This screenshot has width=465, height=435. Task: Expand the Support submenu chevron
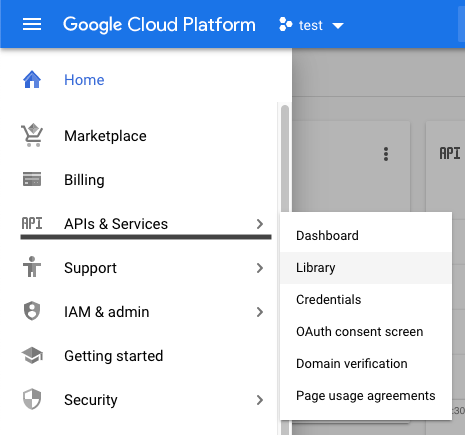pyautogui.click(x=260, y=268)
